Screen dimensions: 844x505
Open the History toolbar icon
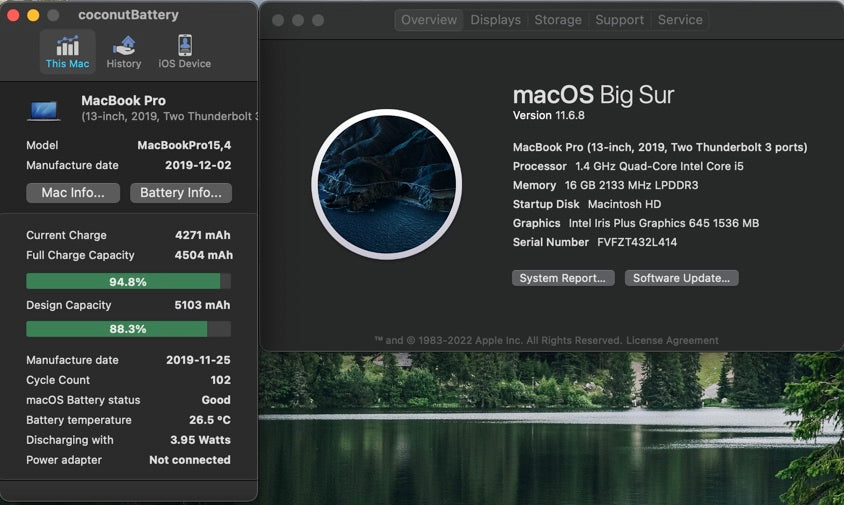pos(124,46)
